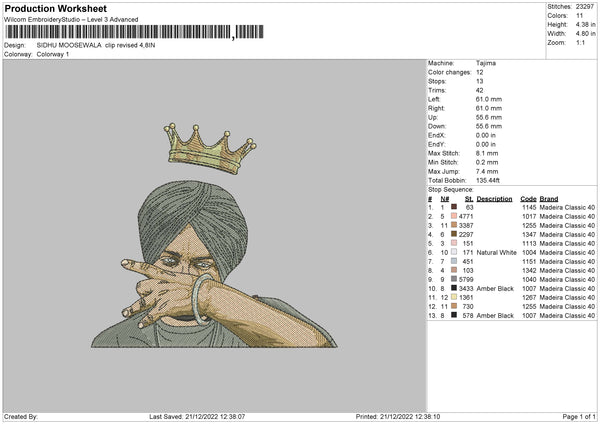Screen dimensions: 600x424
Task: Pick the Natural White swatch for code 1004
Action: [454, 252]
